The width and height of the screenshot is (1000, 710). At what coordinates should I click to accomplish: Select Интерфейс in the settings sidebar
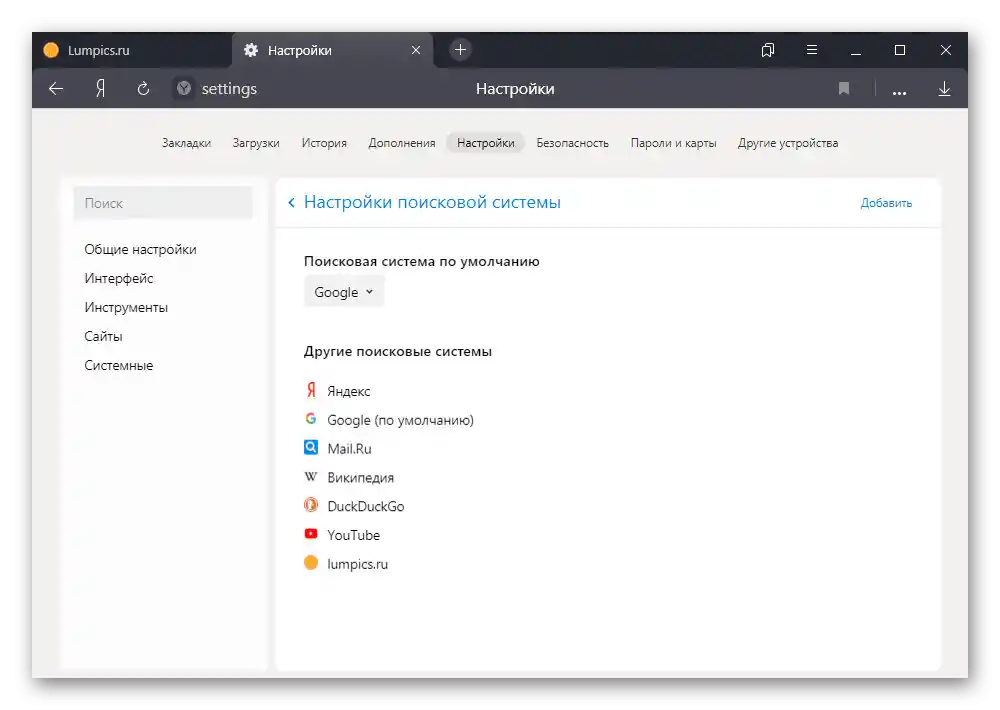119,278
